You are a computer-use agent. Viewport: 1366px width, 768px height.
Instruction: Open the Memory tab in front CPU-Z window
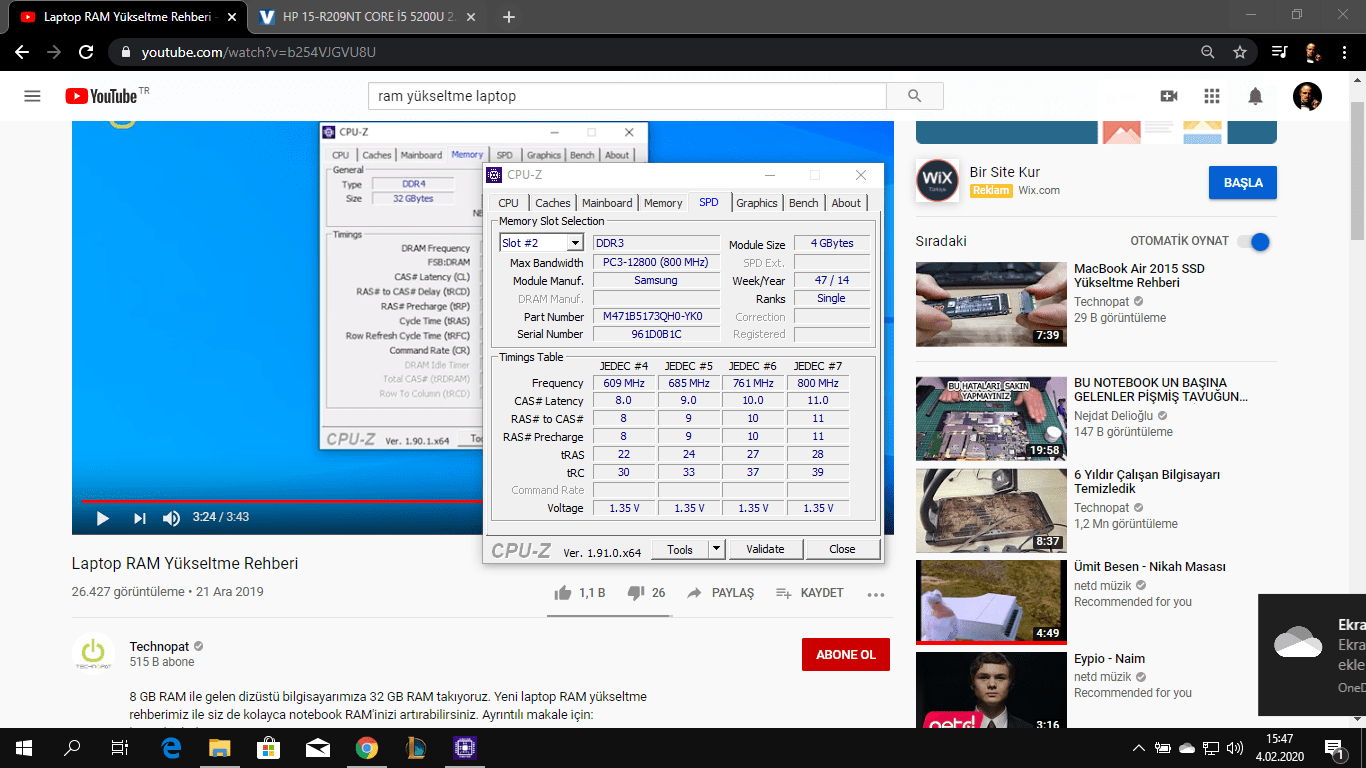tap(663, 203)
